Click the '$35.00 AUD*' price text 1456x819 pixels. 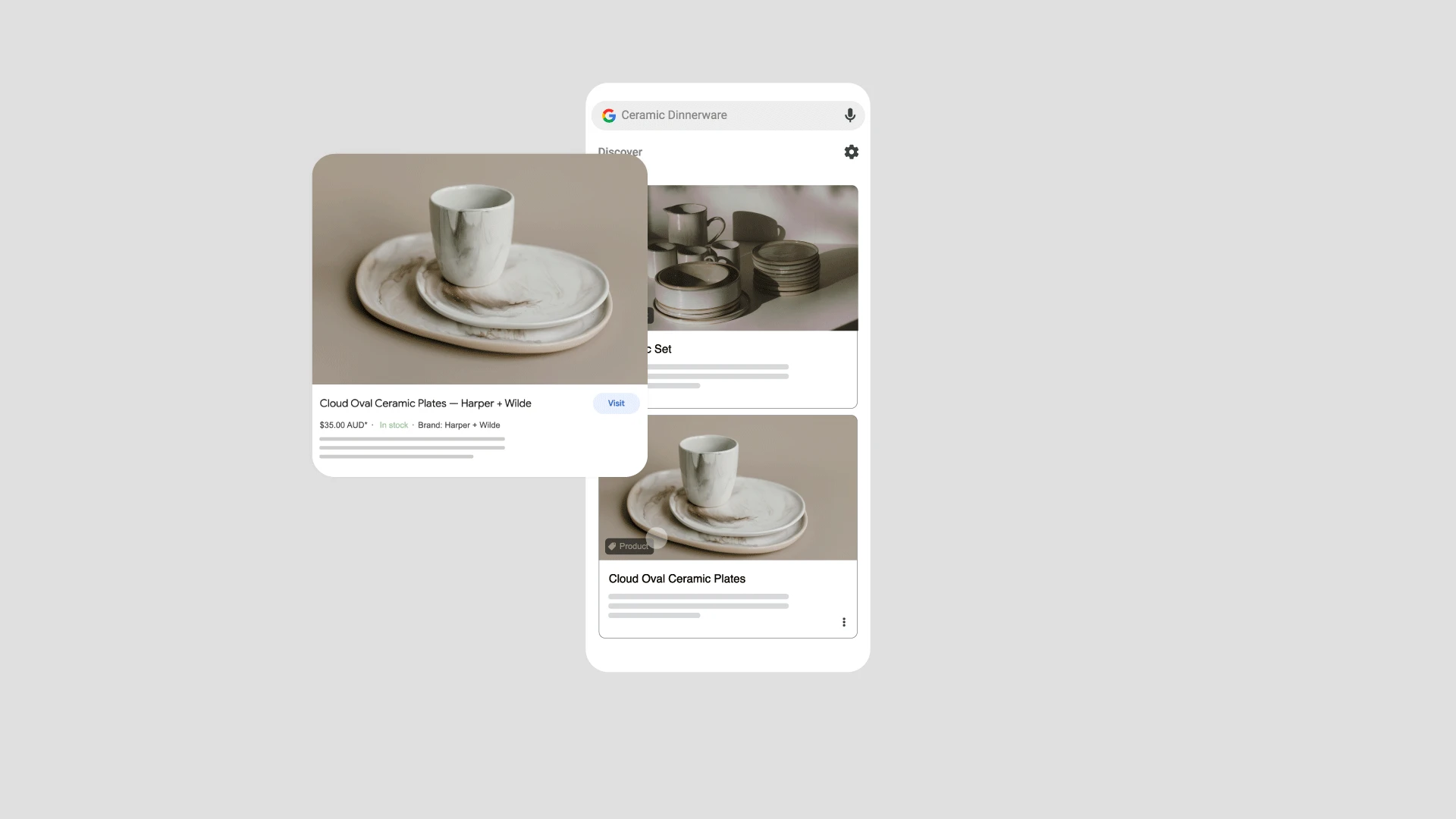click(344, 425)
